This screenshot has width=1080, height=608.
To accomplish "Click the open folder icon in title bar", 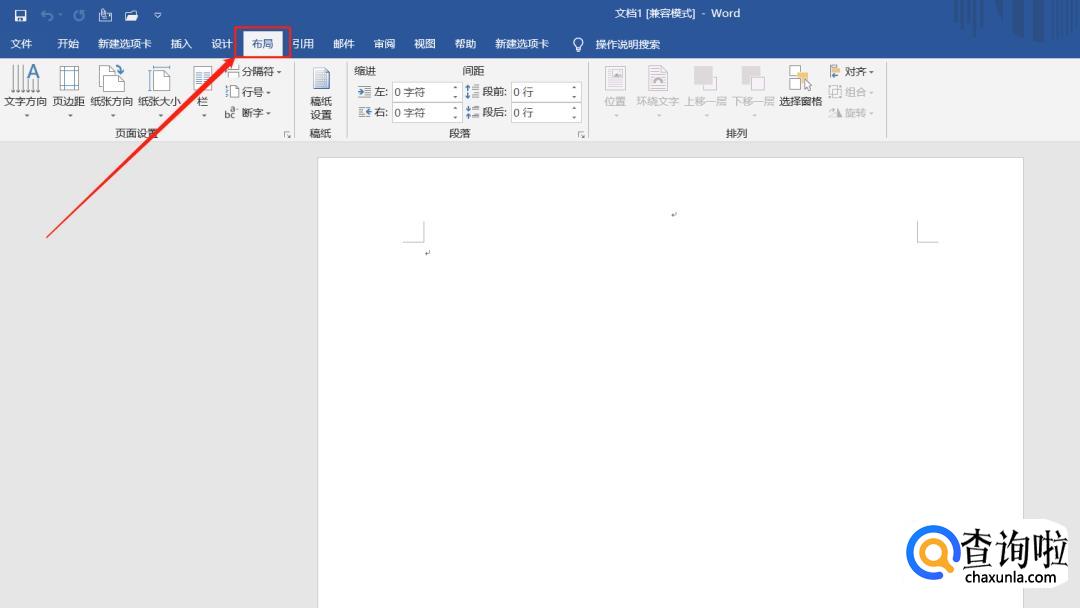I will (131, 15).
